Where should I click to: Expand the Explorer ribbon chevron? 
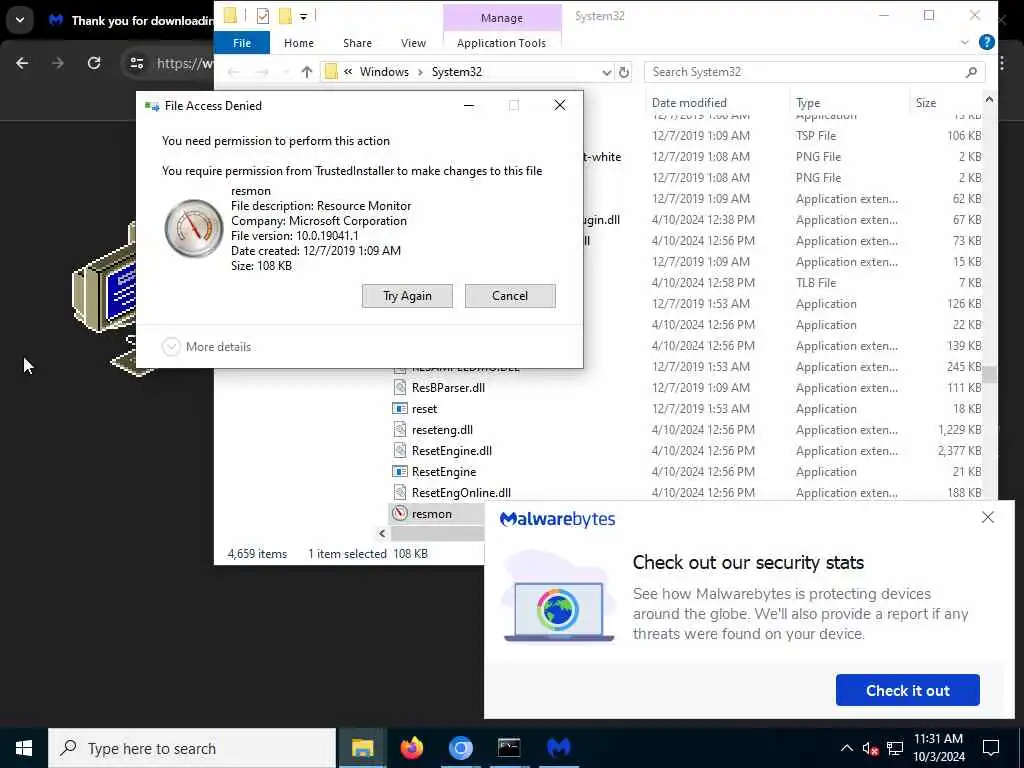coord(964,42)
